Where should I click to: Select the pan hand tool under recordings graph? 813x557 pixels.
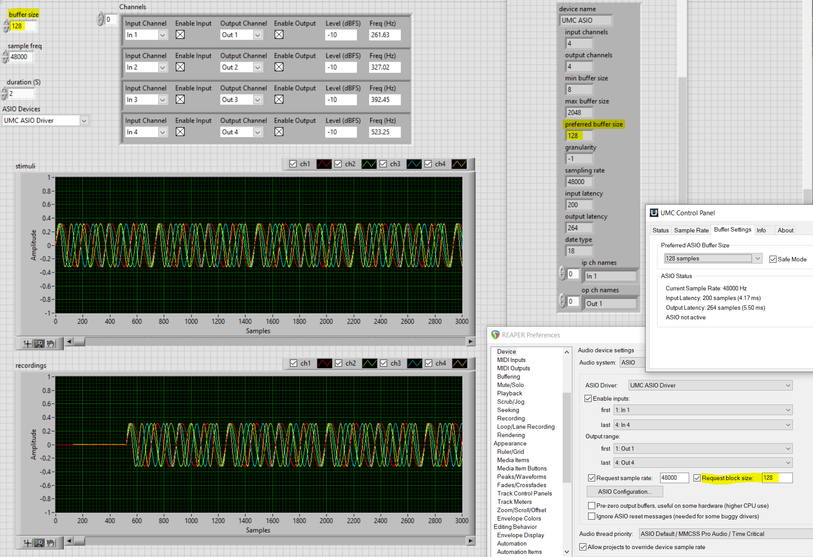50,542
